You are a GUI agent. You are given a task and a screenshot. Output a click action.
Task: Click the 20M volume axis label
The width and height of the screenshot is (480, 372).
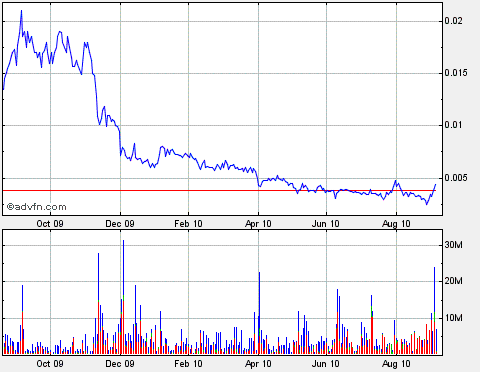pos(453,281)
